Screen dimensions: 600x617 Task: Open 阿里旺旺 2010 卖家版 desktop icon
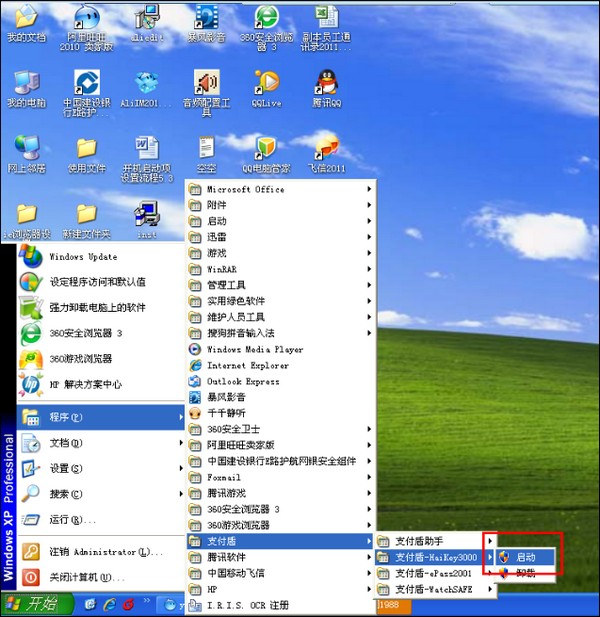click(87, 20)
